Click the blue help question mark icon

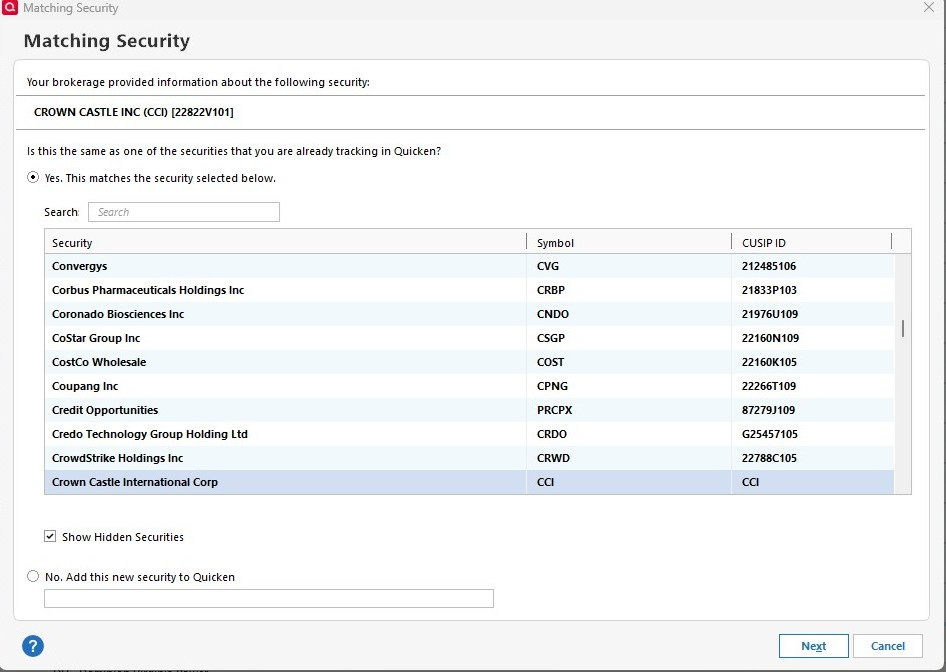click(33, 645)
